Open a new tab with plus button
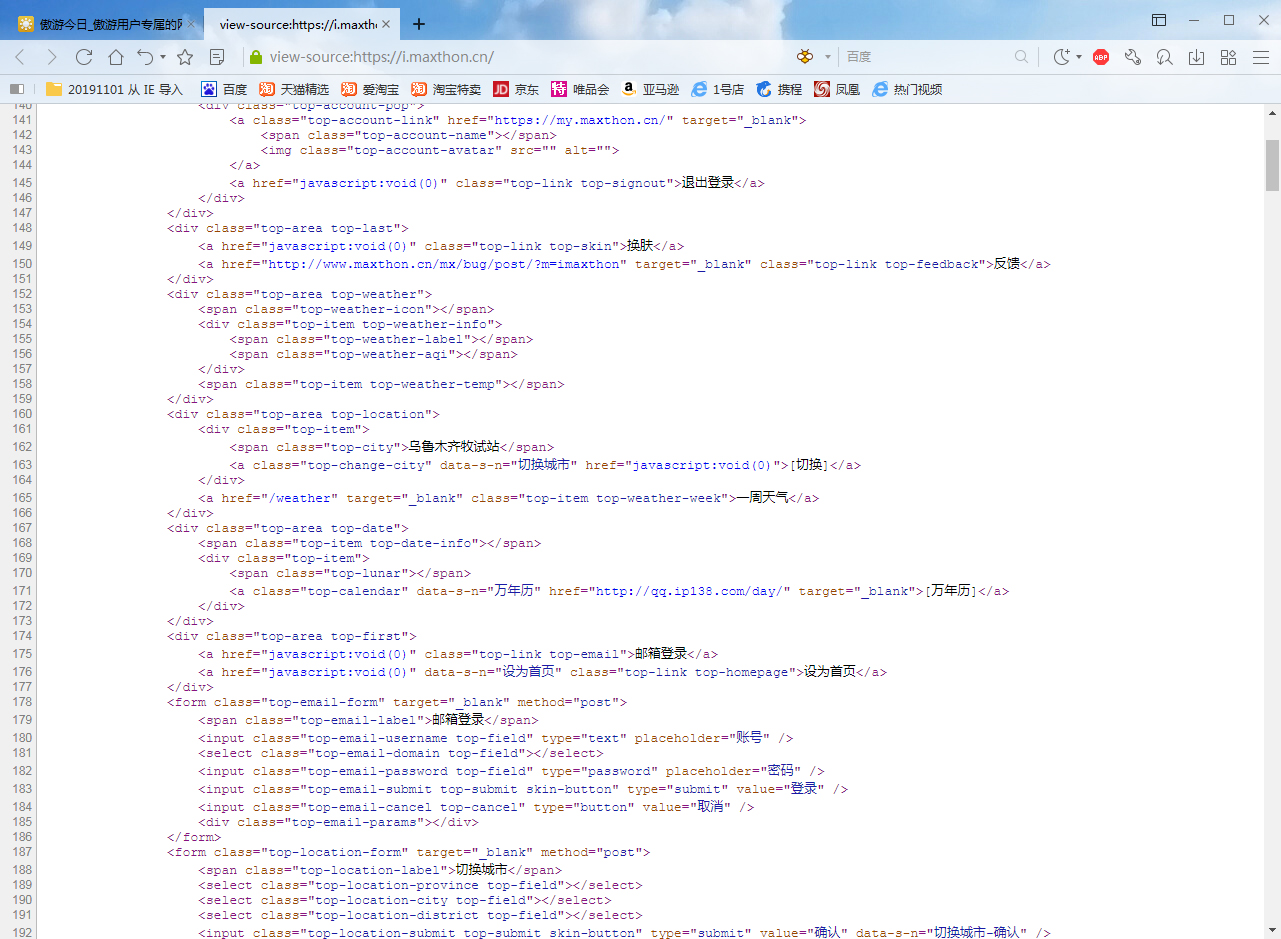This screenshot has height=939, width=1281. pyautogui.click(x=419, y=24)
